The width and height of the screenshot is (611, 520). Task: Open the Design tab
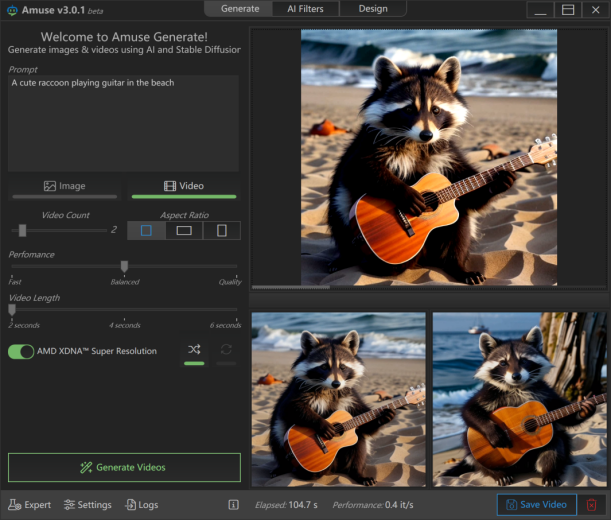click(x=372, y=9)
